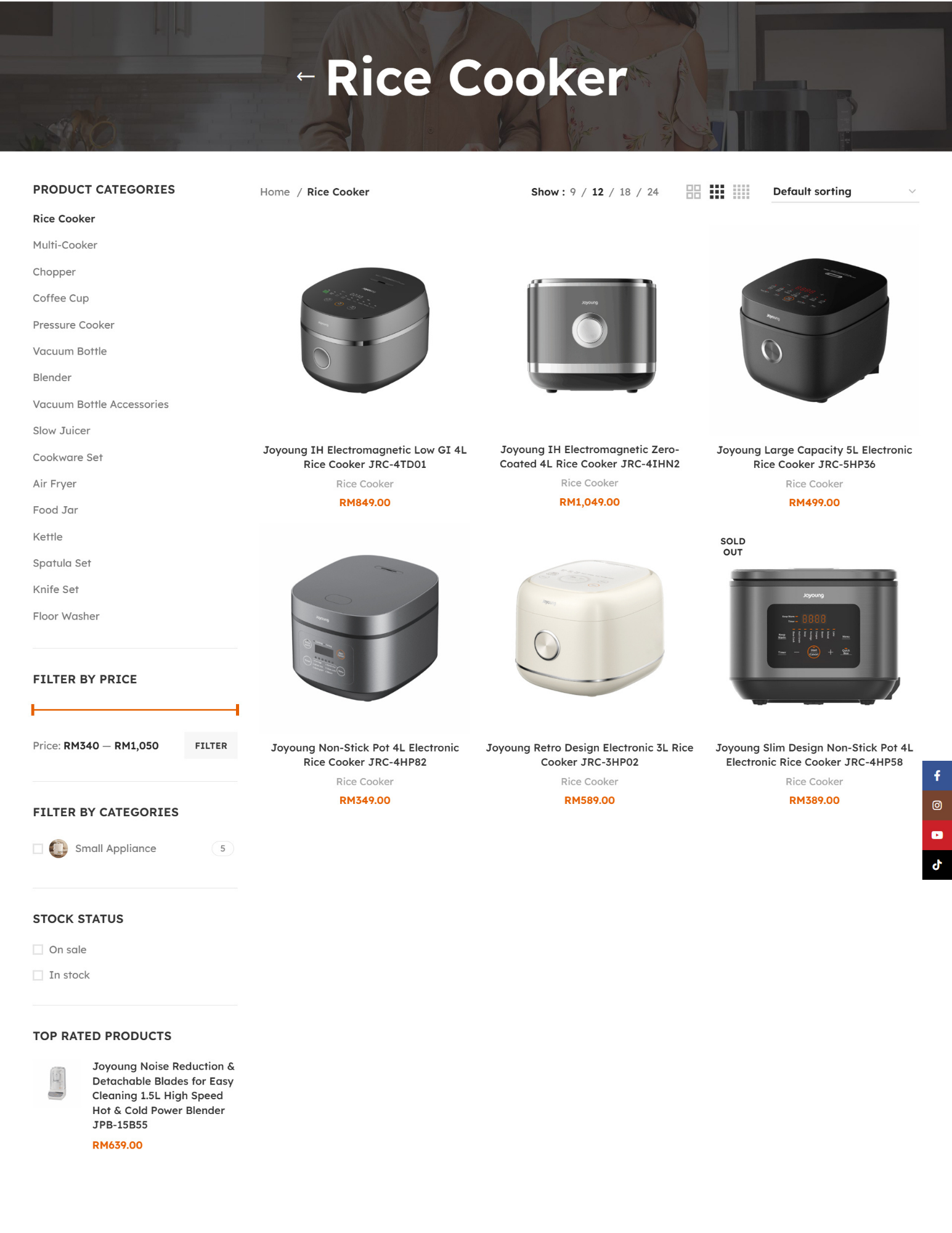Open the TikTok social icon
This screenshot has width=952, height=1233.
click(937, 864)
